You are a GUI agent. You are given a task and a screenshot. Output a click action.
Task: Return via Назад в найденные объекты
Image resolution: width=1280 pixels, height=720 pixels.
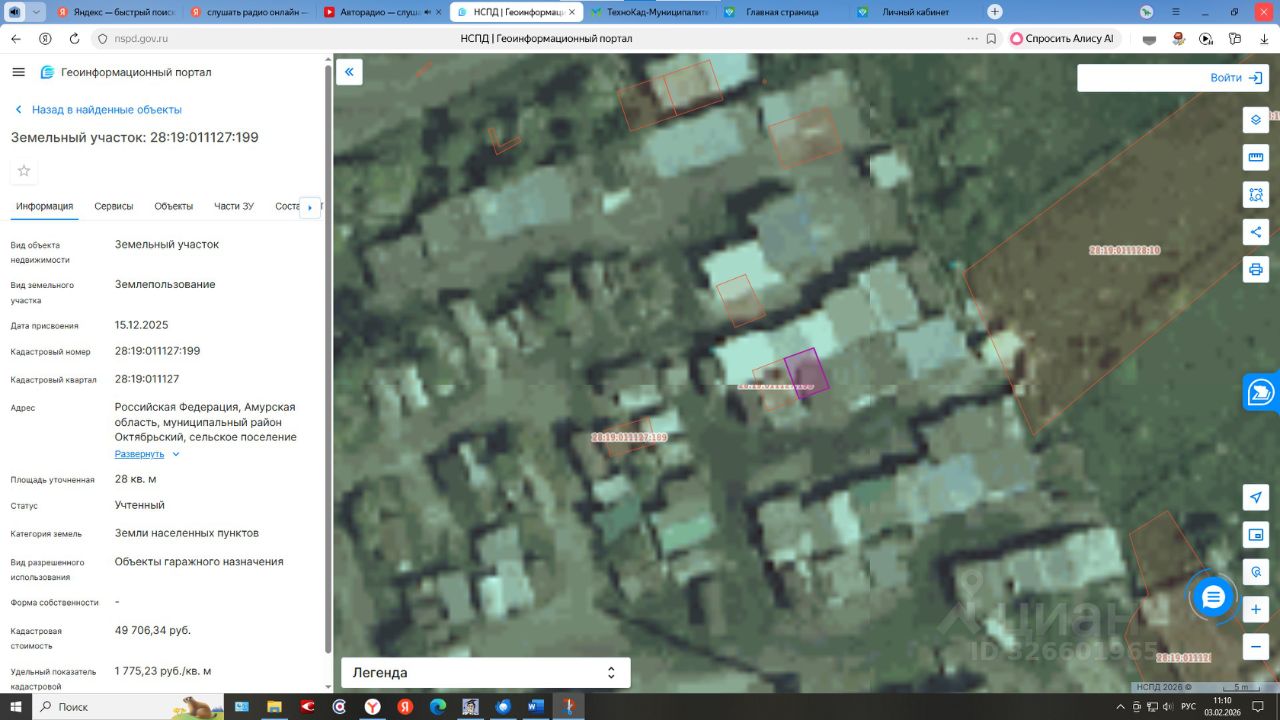(x=98, y=110)
